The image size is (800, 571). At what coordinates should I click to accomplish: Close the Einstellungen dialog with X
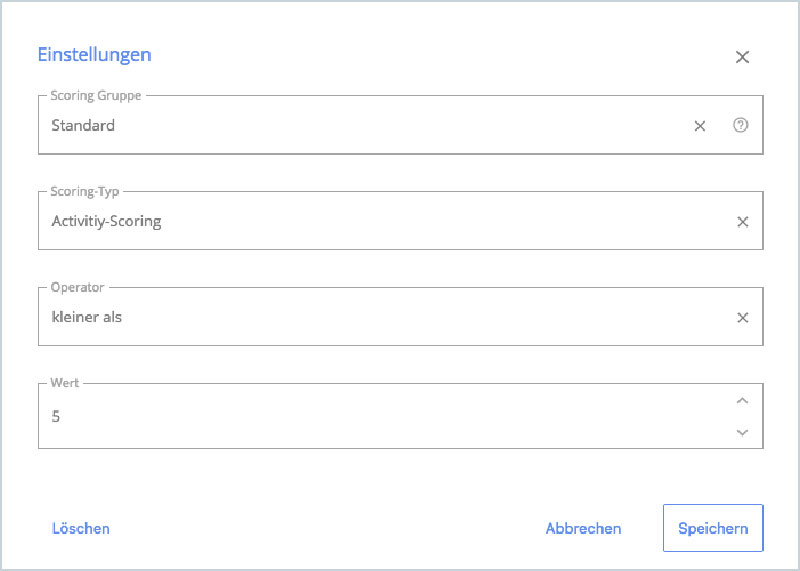coord(742,57)
